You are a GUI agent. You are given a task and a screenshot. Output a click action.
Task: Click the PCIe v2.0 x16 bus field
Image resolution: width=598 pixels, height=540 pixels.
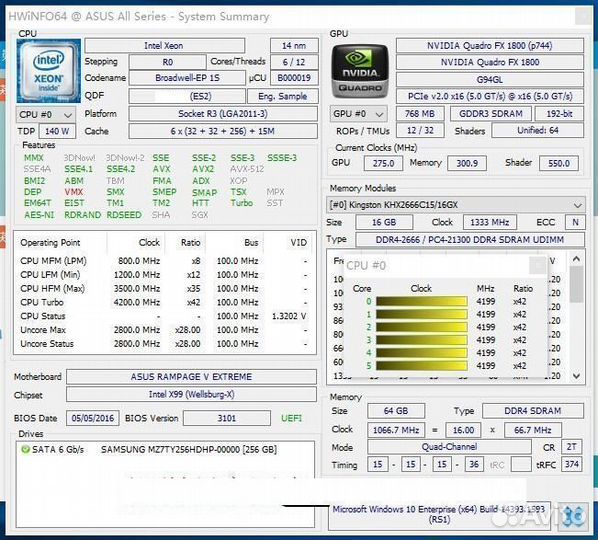pyautogui.click(x=490, y=96)
